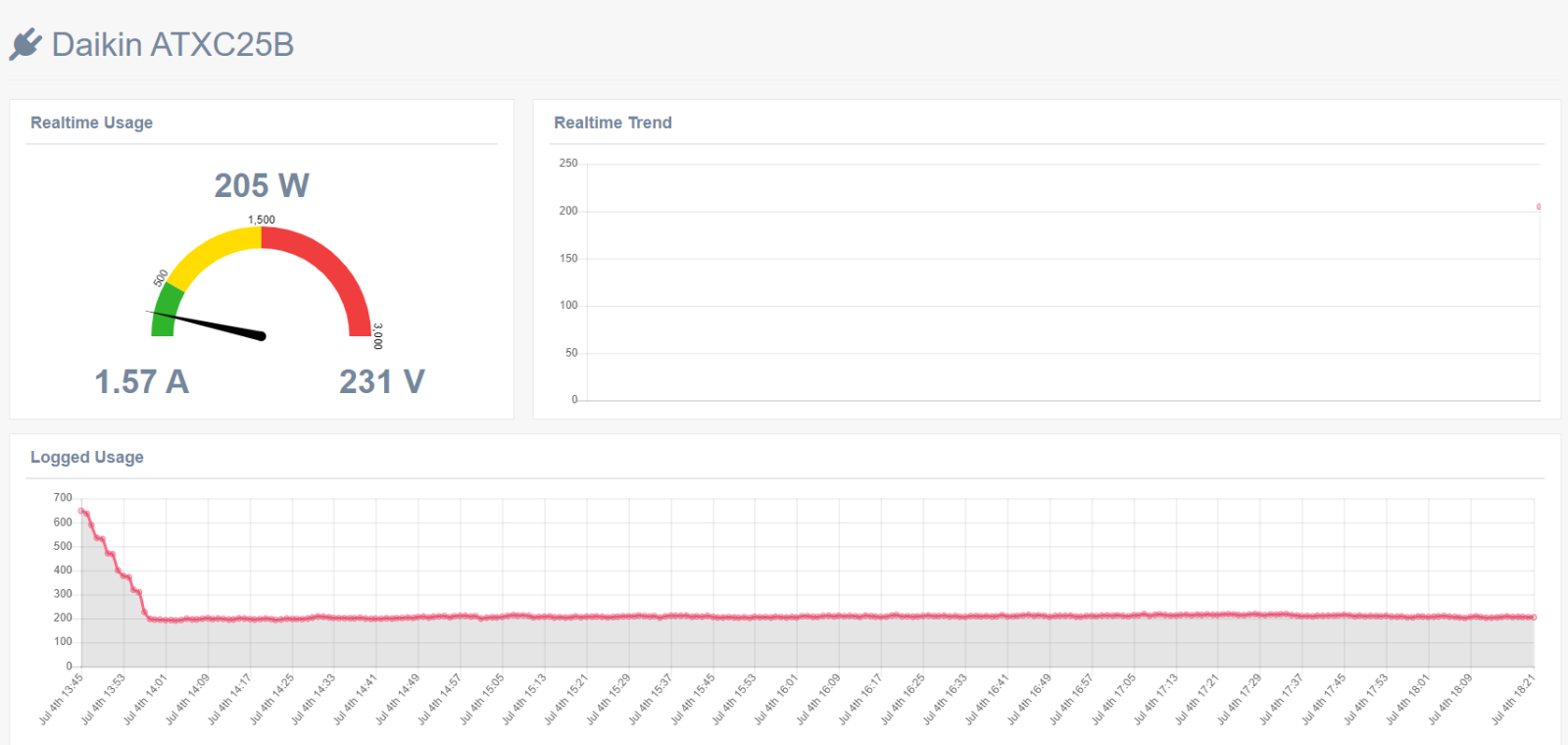The width and height of the screenshot is (1568, 745).
Task: Click the Jul 4th 18:21 time label
Action: [1512, 699]
